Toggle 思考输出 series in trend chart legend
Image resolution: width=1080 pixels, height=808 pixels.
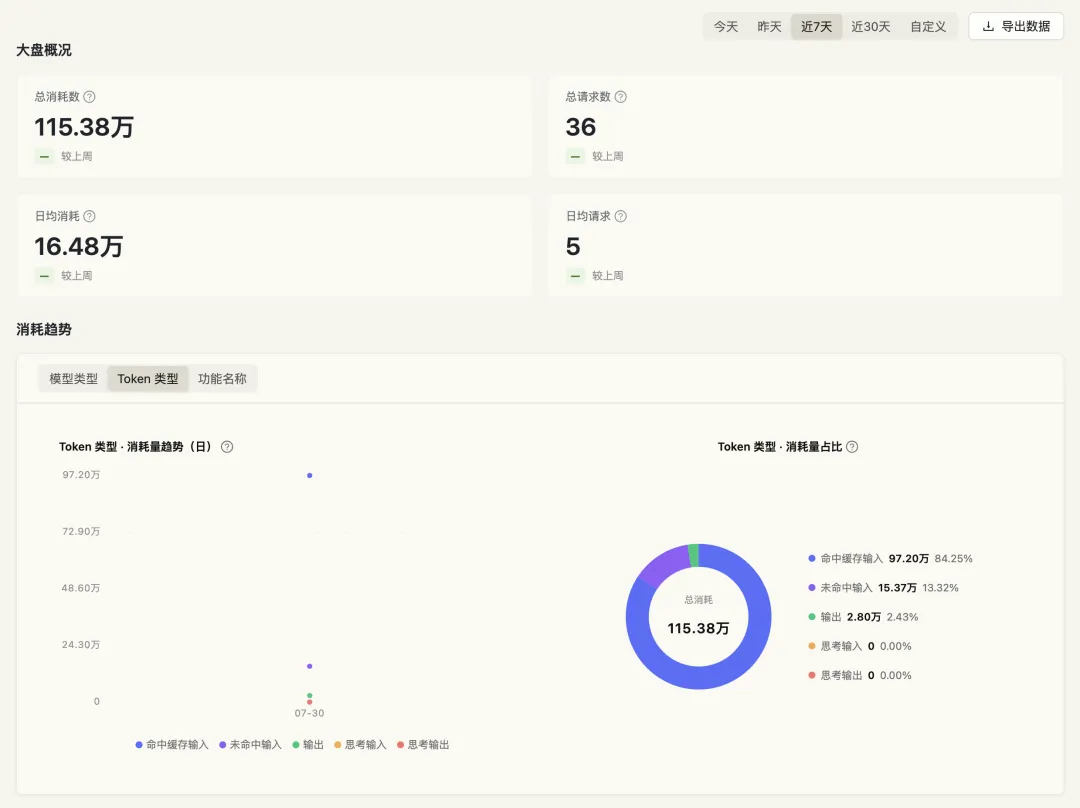pos(423,745)
